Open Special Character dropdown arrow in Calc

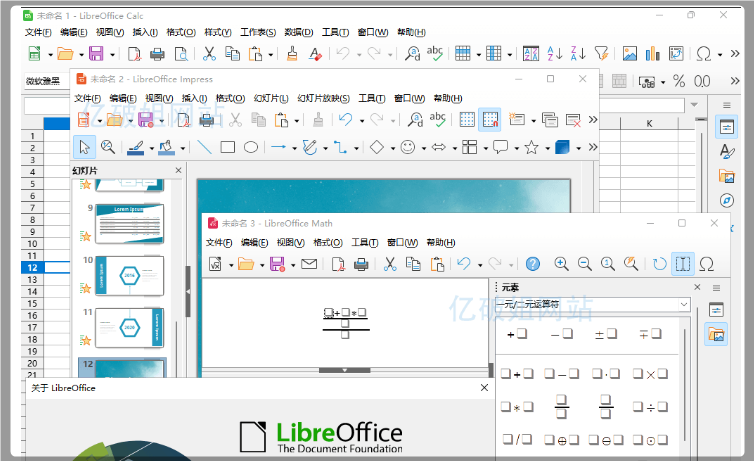click(x=720, y=54)
